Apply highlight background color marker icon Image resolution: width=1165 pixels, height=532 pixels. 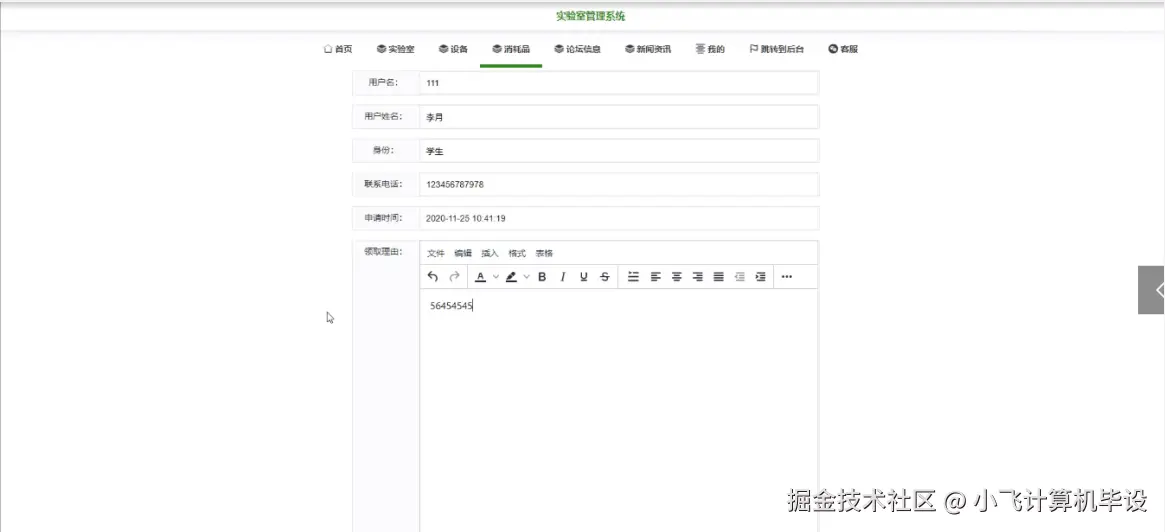[511, 276]
